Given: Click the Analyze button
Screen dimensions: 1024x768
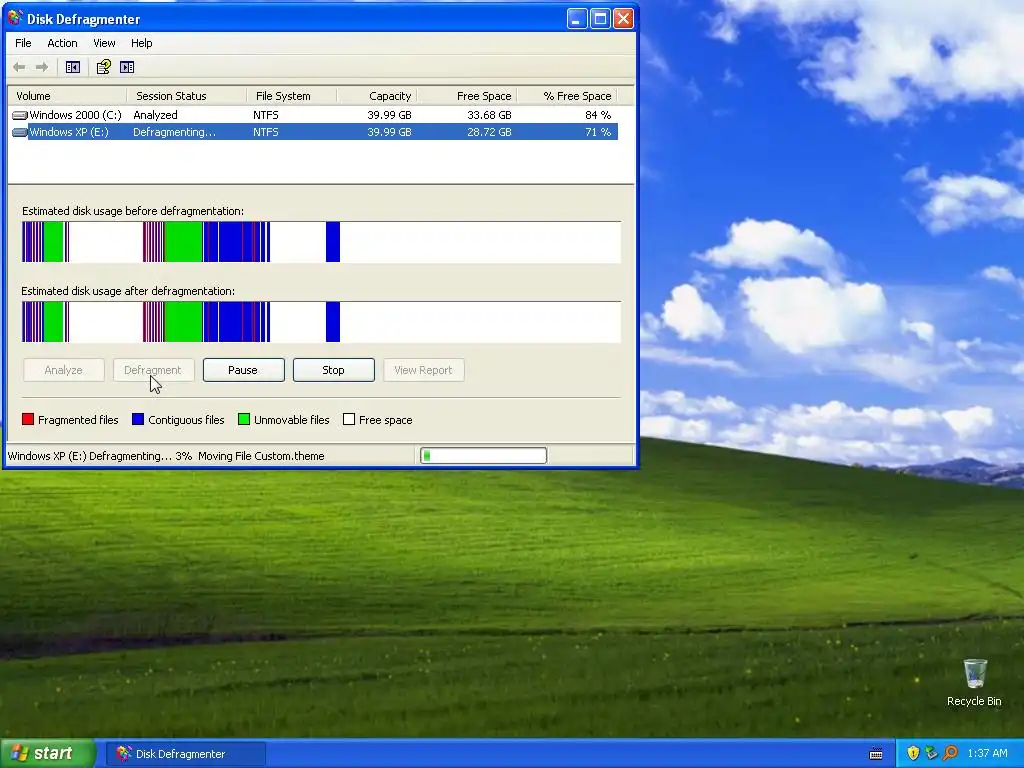Looking at the screenshot, I should point(63,370).
